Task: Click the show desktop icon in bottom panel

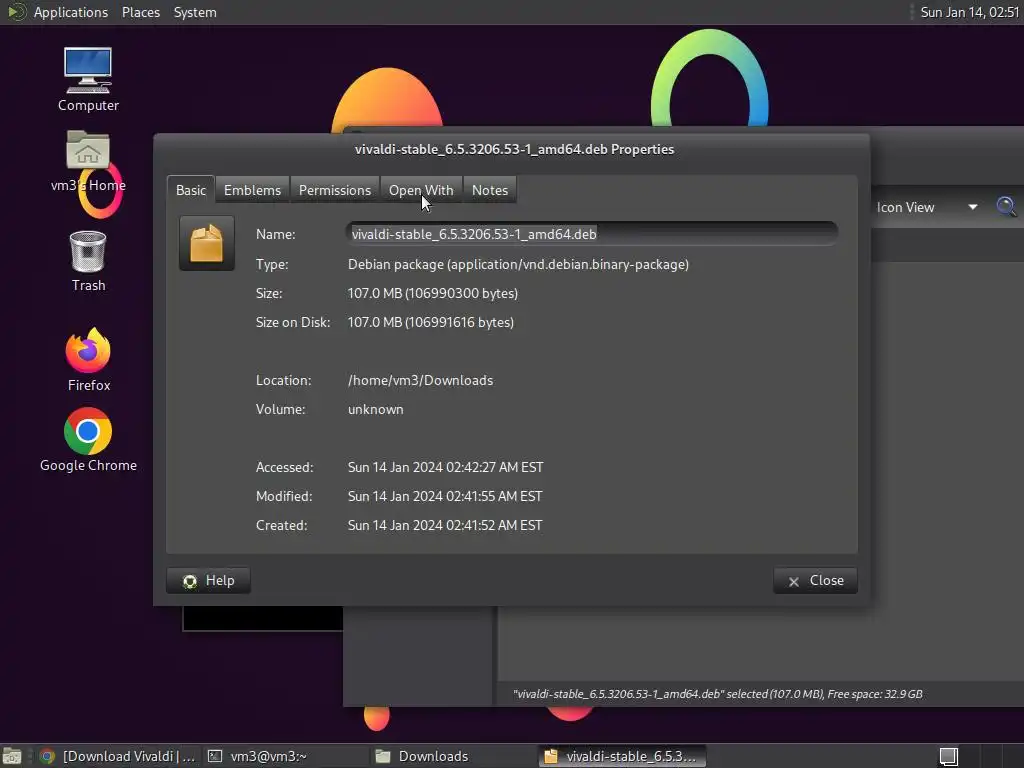Action: coord(12,756)
